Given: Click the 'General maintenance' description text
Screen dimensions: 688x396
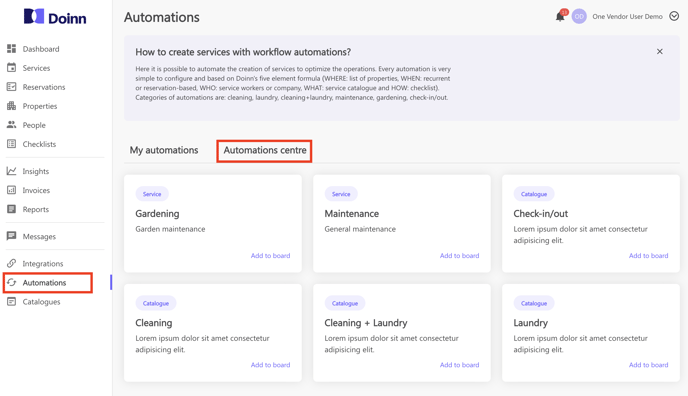Looking at the screenshot, I should (x=360, y=229).
